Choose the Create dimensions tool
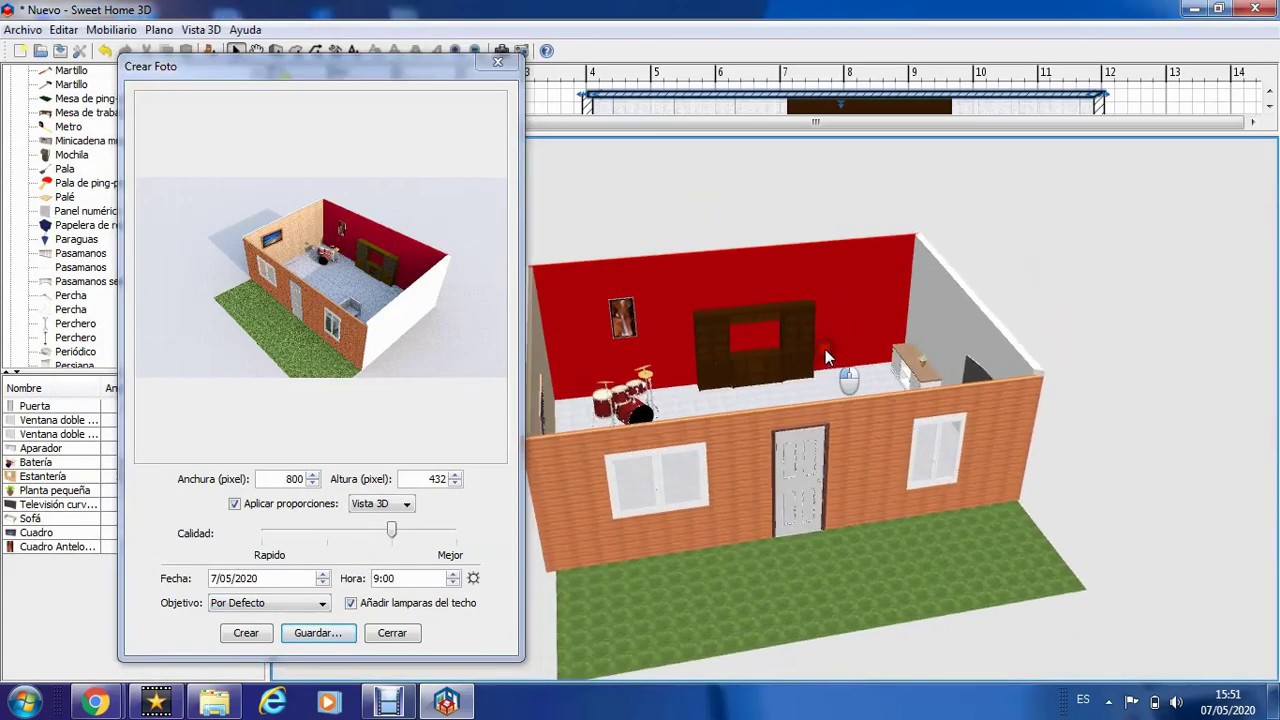This screenshot has width=1280, height=720. (x=336, y=50)
